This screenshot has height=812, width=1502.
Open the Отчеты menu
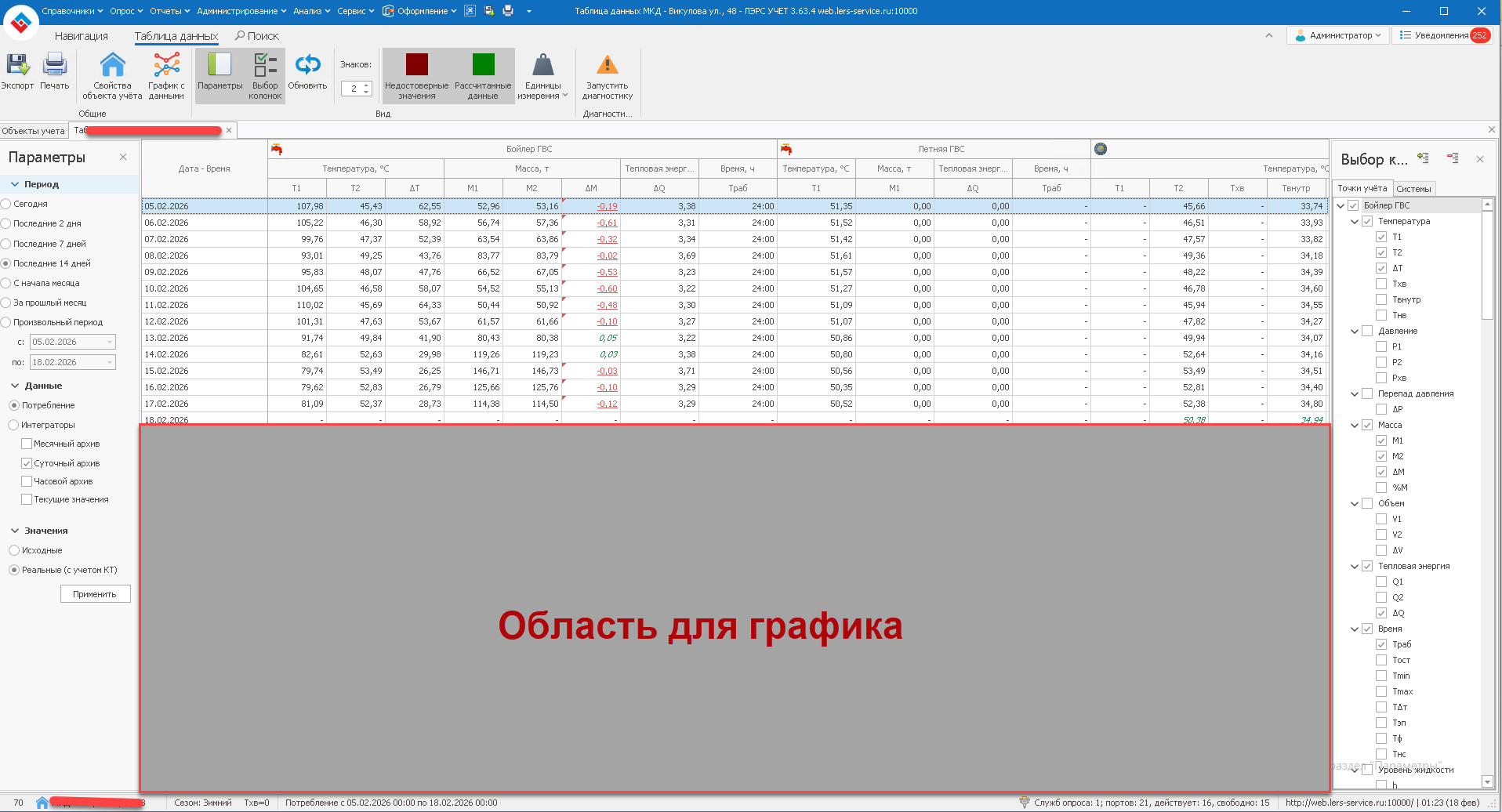[169, 11]
